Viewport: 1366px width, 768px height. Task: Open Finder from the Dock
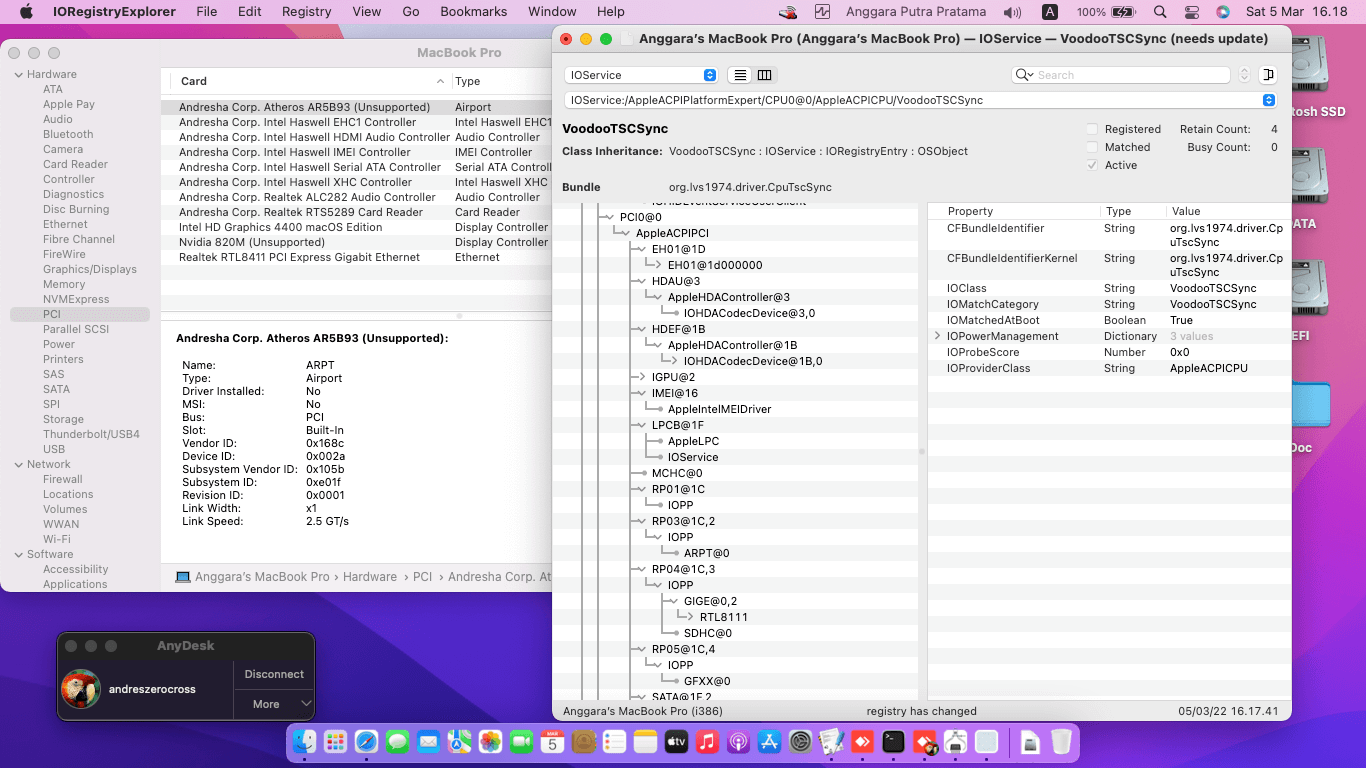point(304,741)
